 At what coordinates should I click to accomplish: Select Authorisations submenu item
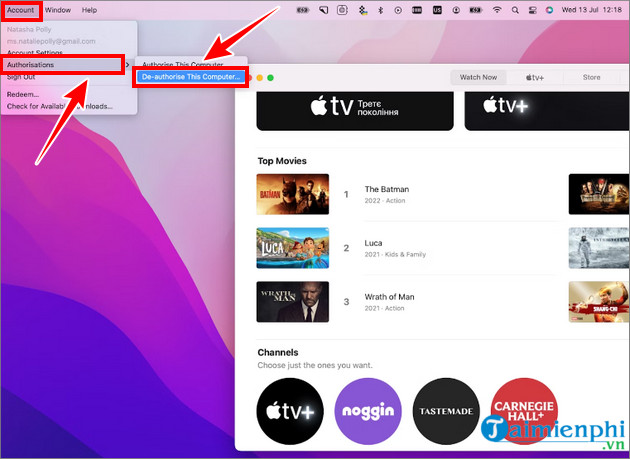62,65
